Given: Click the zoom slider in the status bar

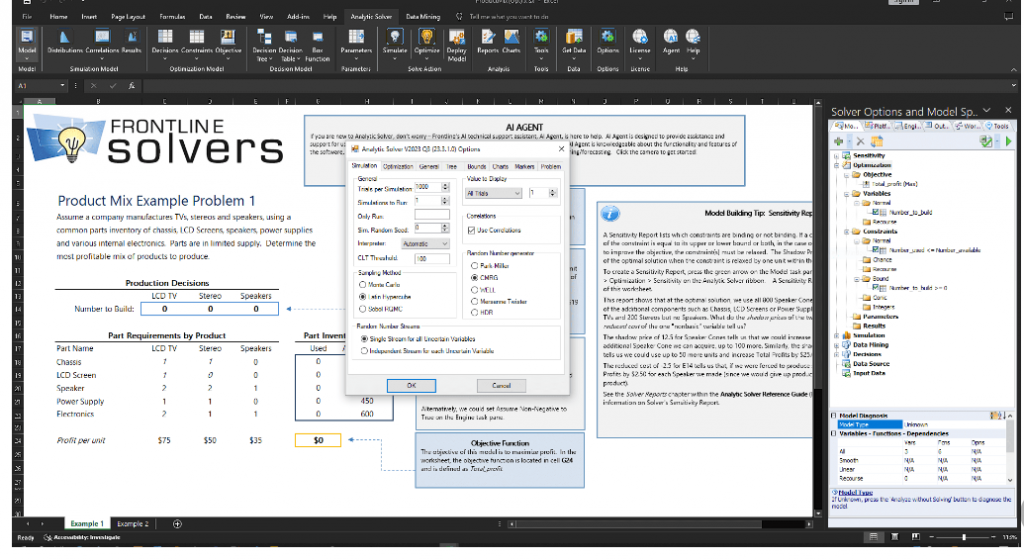Looking at the screenshot, I should [964, 537].
